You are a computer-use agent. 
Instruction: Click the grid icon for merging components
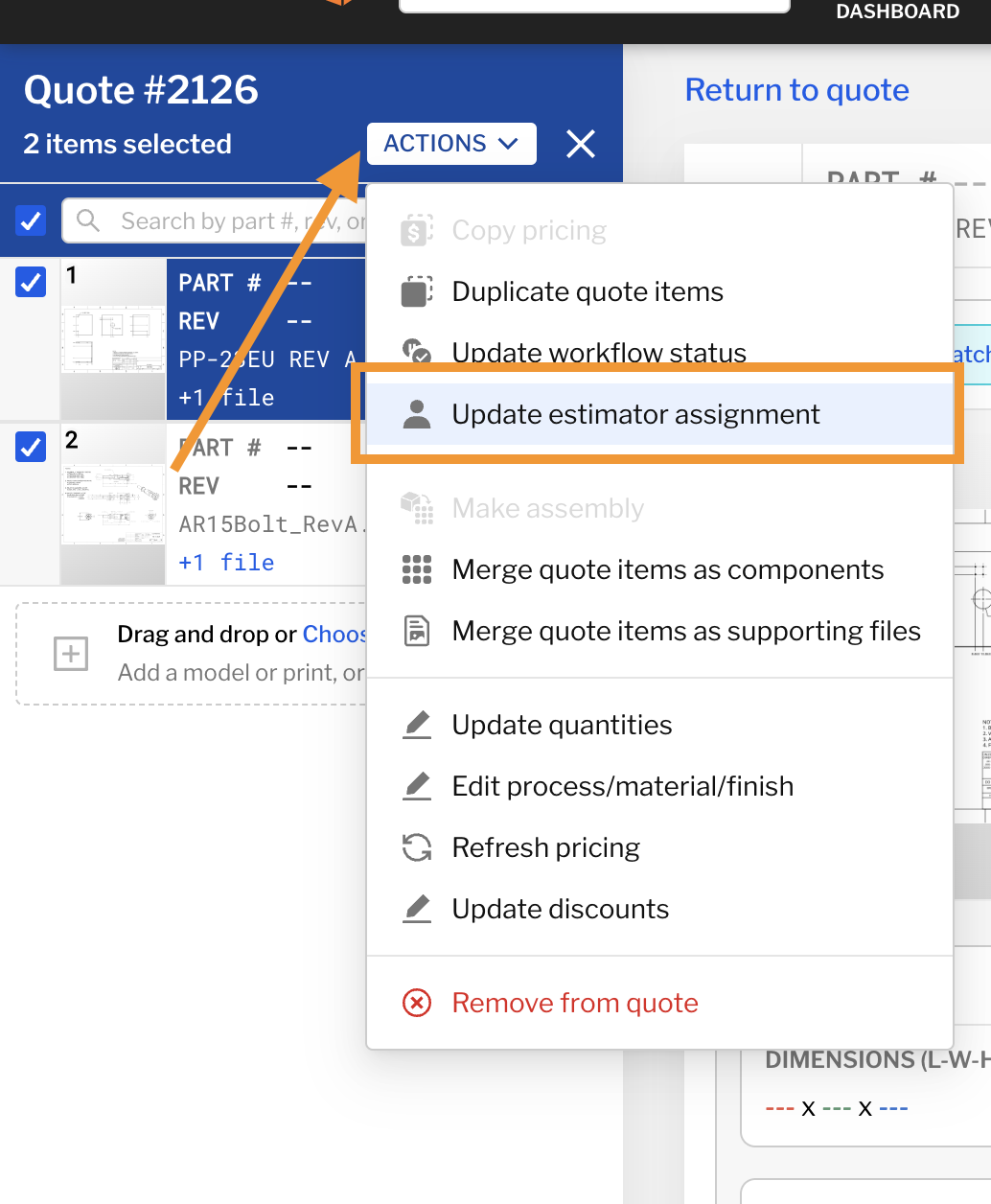pyautogui.click(x=417, y=569)
